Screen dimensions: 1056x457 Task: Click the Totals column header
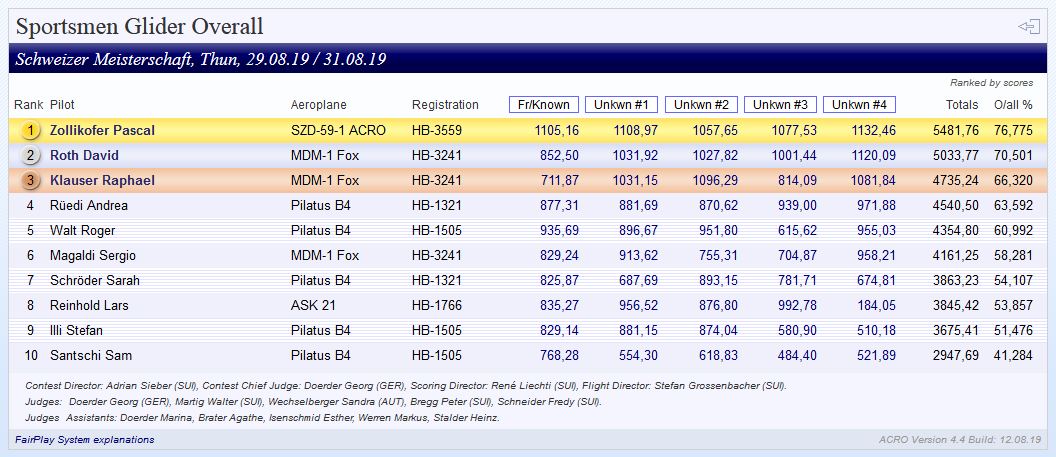(x=962, y=104)
